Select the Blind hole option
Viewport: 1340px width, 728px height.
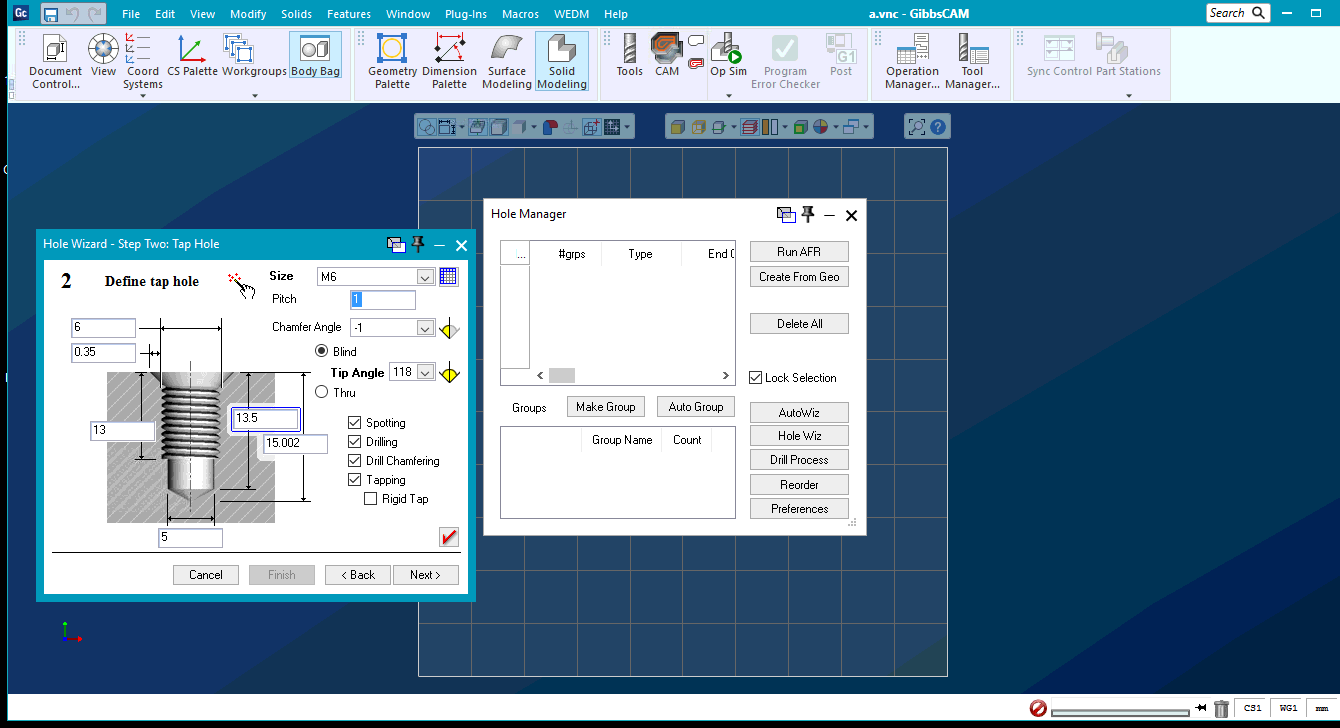tap(322, 351)
